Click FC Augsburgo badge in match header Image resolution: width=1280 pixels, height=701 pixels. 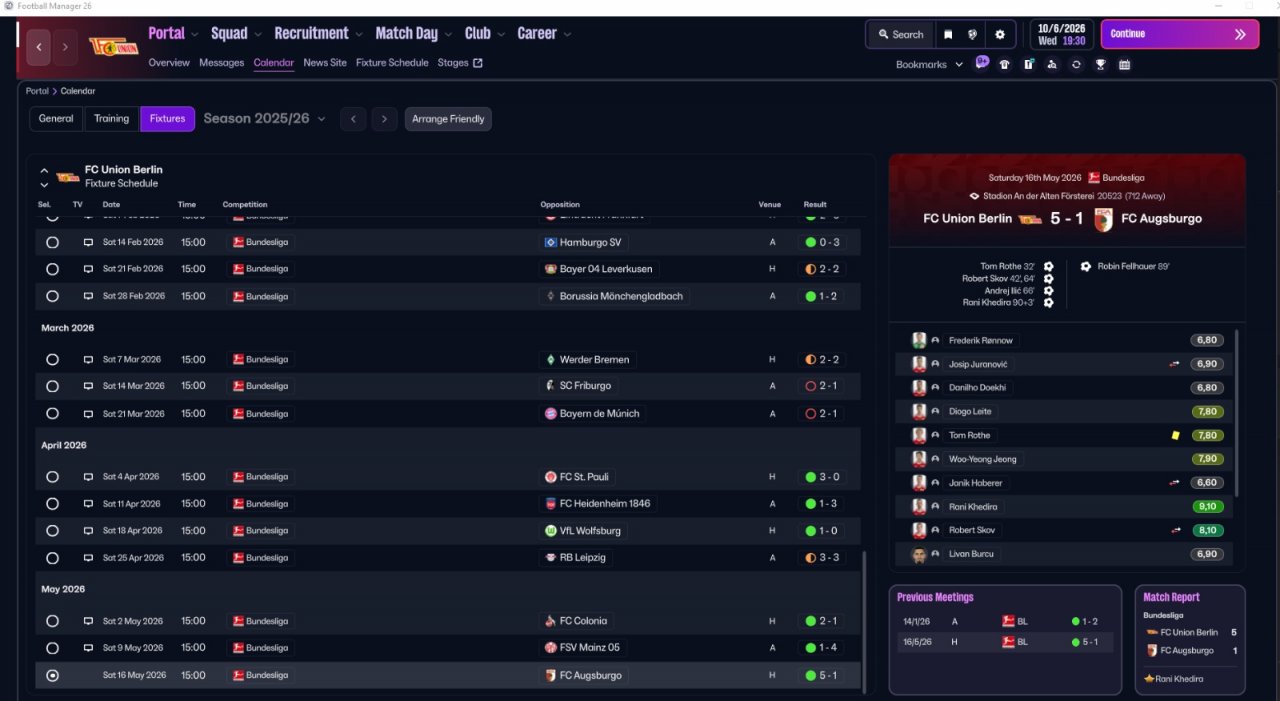click(1104, 219)
